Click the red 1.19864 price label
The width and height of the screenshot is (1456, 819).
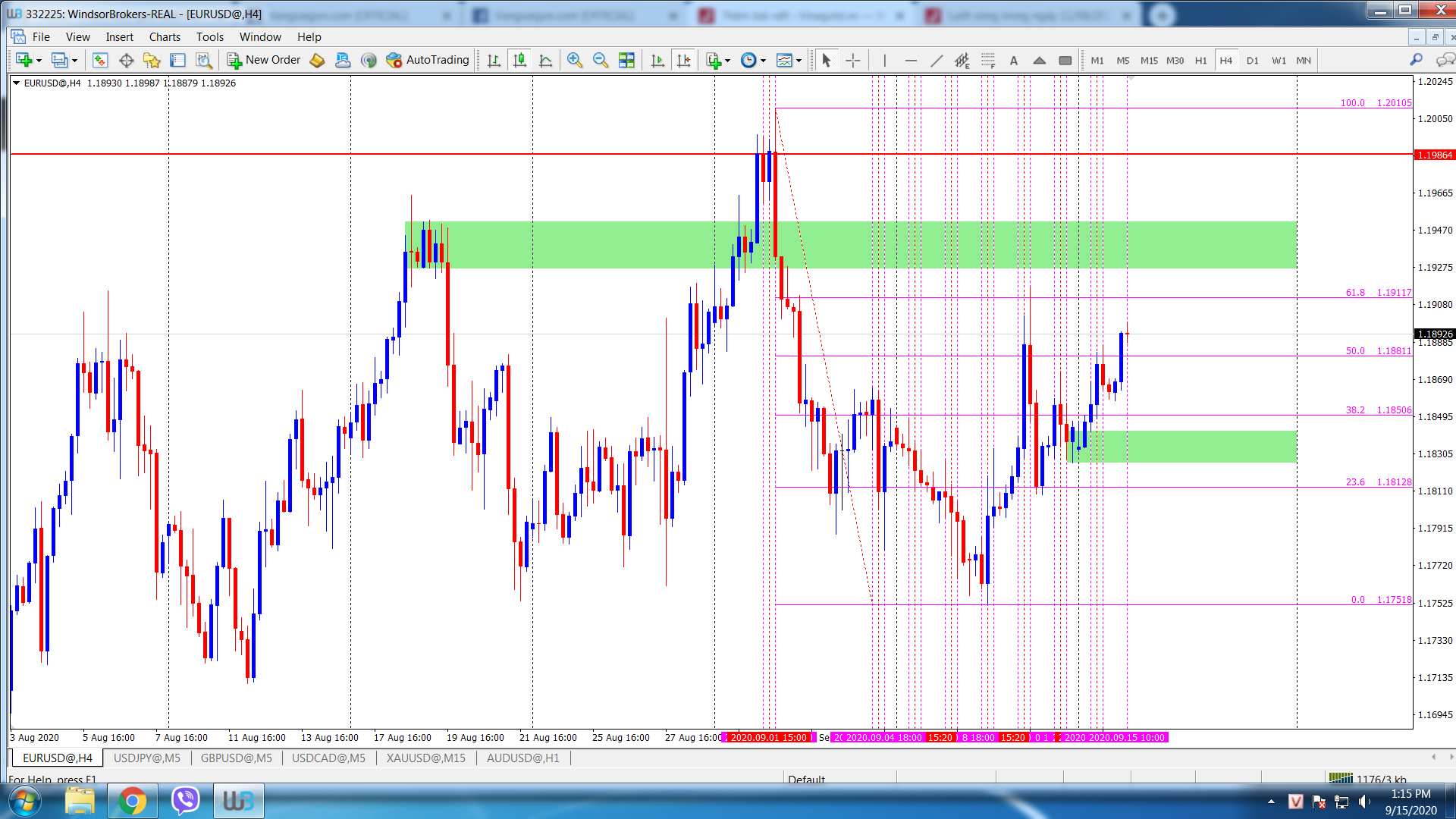pyautogui.click(x=1435, y=155)
